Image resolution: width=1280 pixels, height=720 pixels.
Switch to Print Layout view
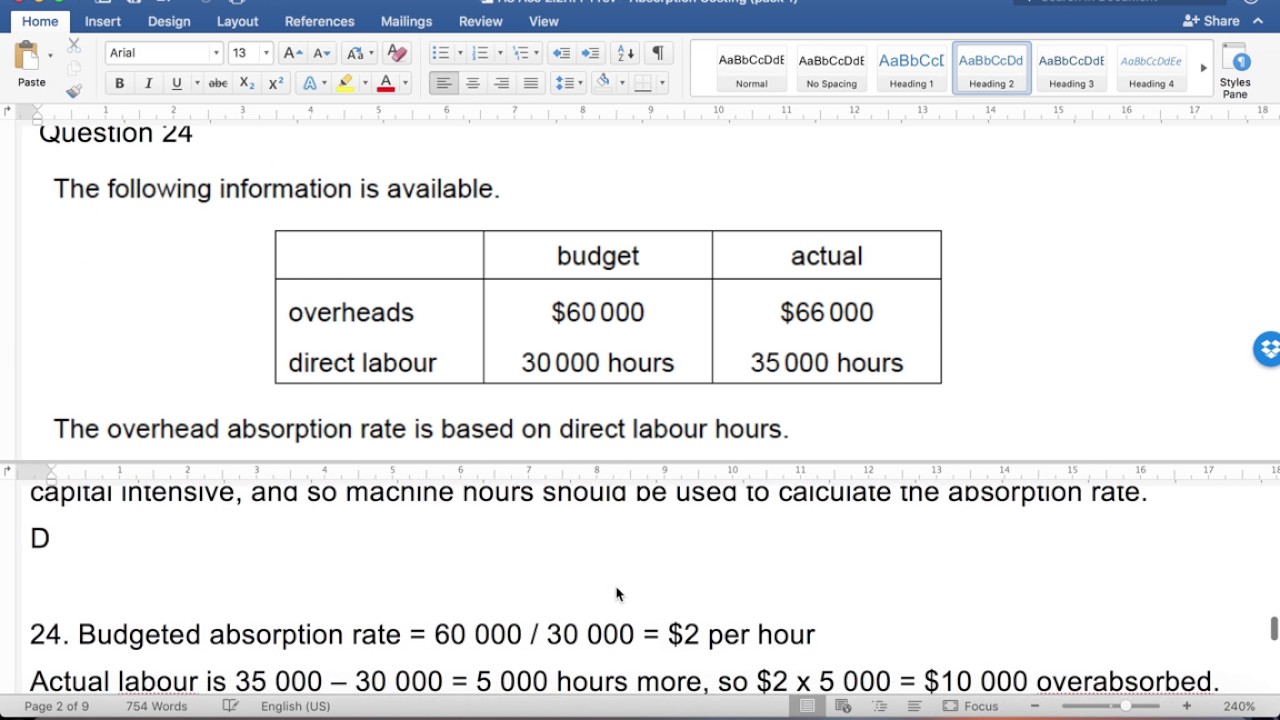click(x=807, y=706)
